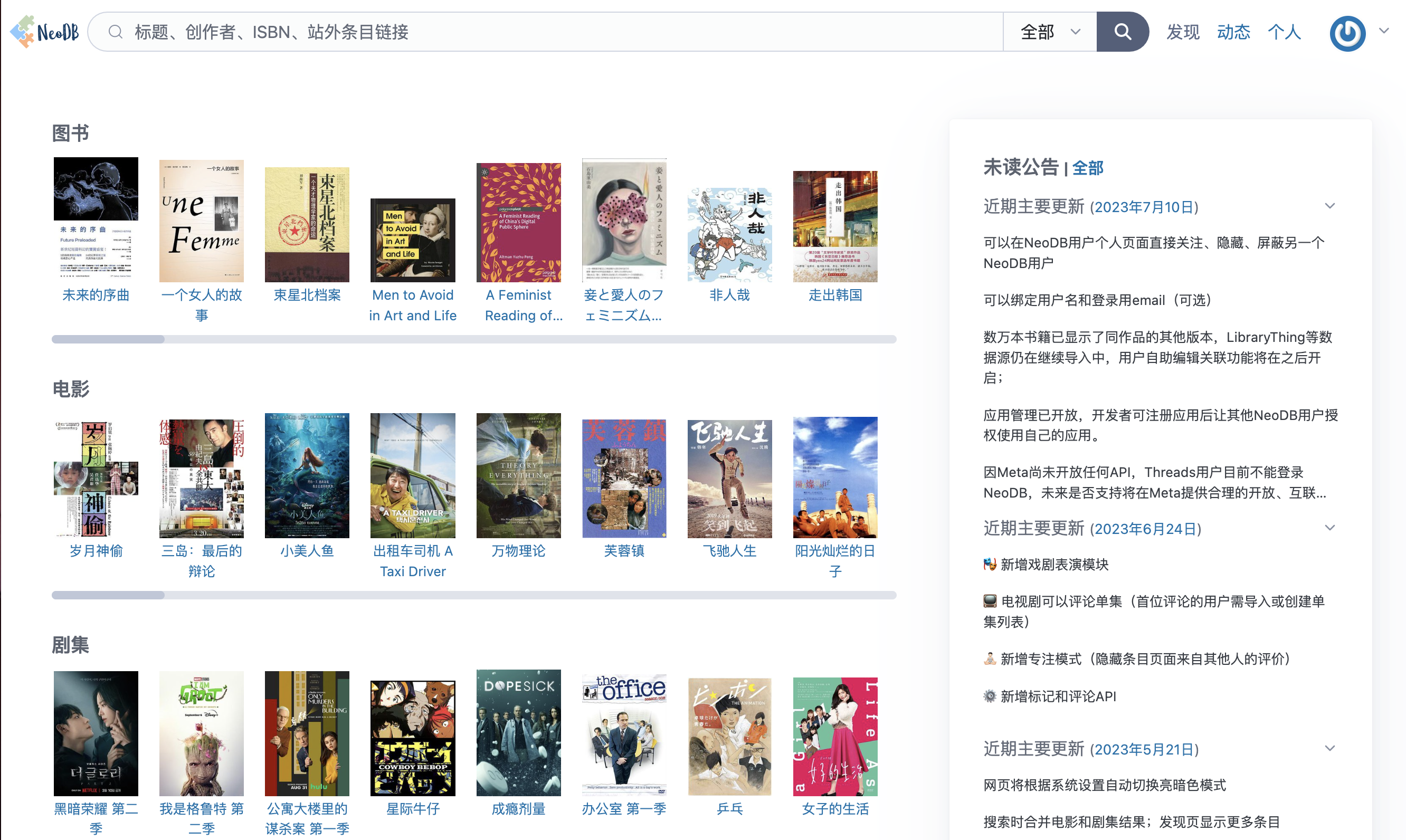Viewport: 1406px width, 840px height.
Task: Click 芙蓉镇 title link
Action: pyautogui.click(x=624, y=551)
